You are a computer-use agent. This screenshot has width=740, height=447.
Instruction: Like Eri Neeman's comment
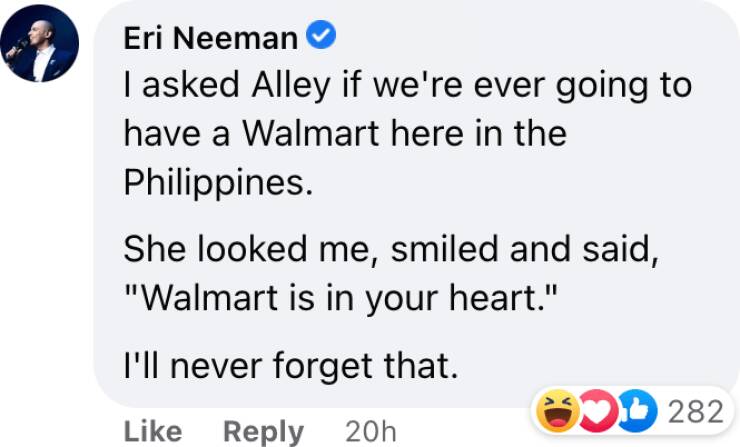[x=152, y=431]
